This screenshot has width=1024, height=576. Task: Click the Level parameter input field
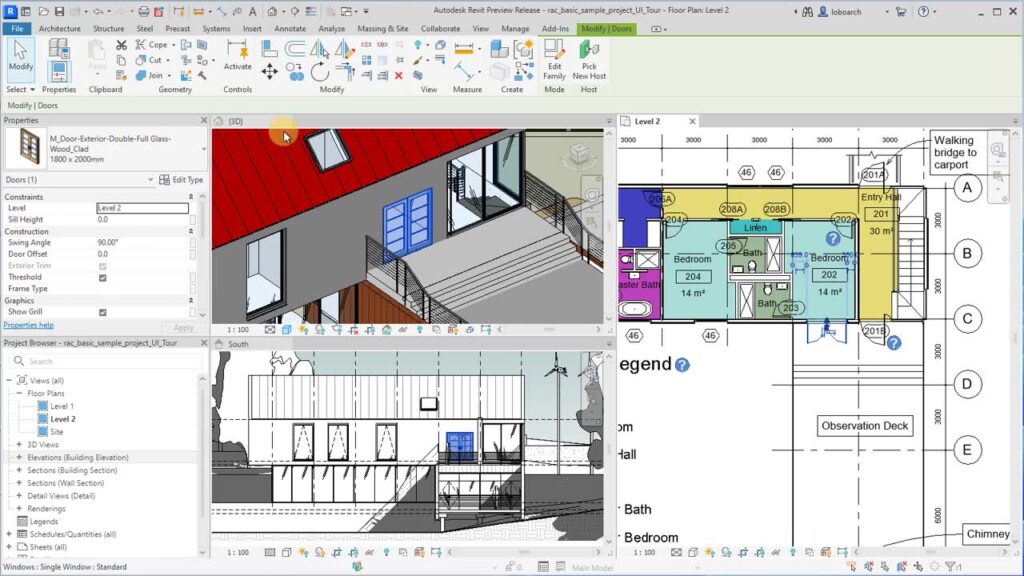[141, 208]
